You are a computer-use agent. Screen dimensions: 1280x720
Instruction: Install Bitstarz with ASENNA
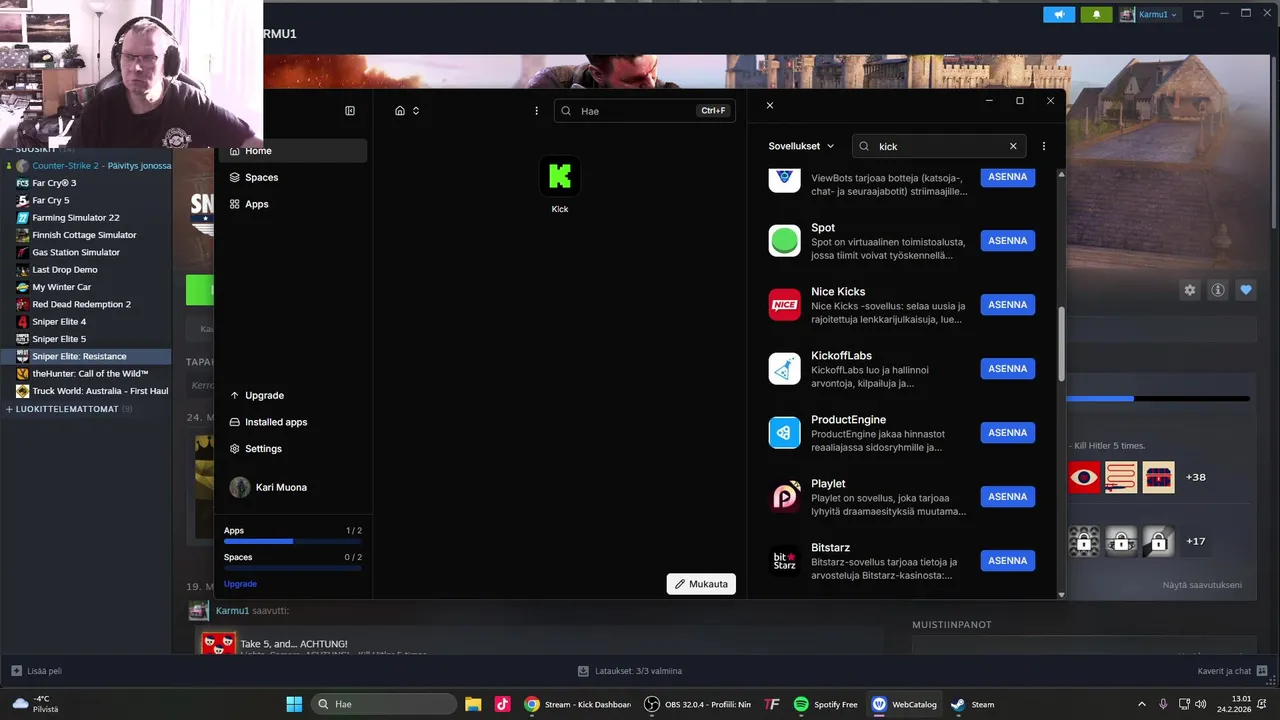tap(1008, 561)
